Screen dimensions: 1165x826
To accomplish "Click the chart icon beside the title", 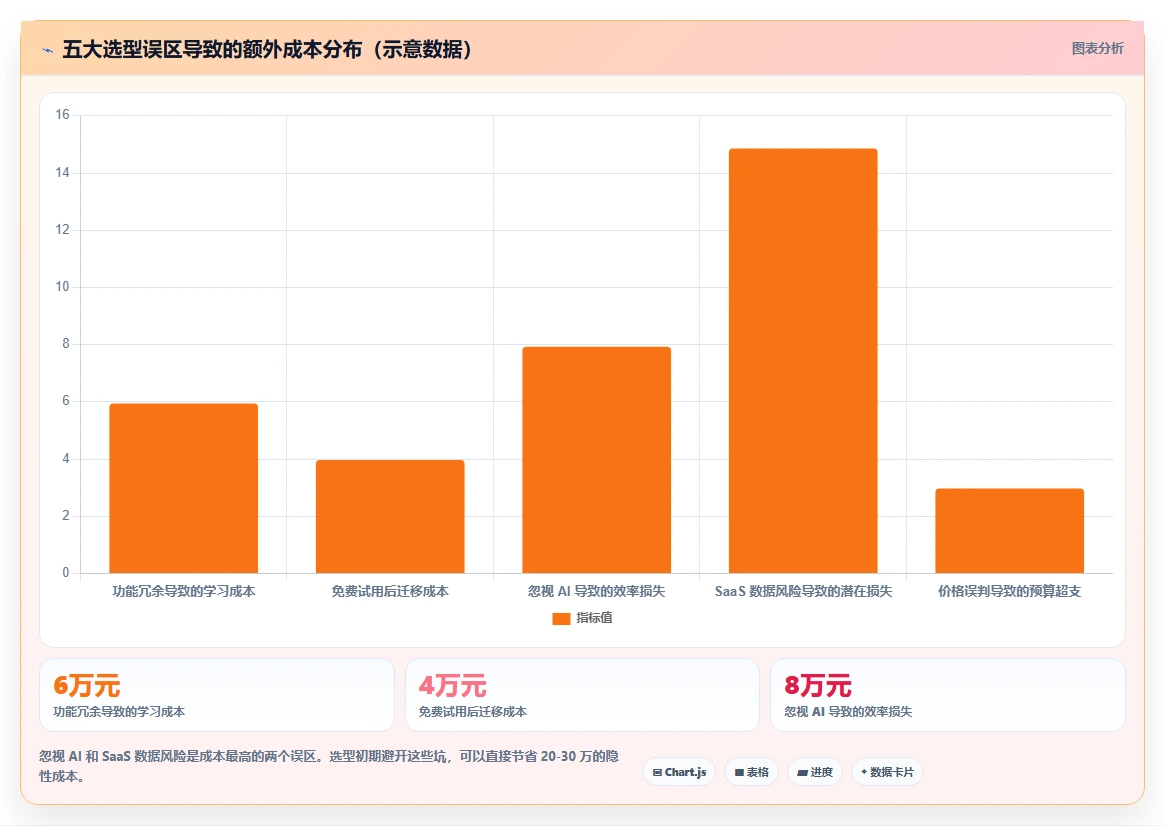I will (48, 51).
